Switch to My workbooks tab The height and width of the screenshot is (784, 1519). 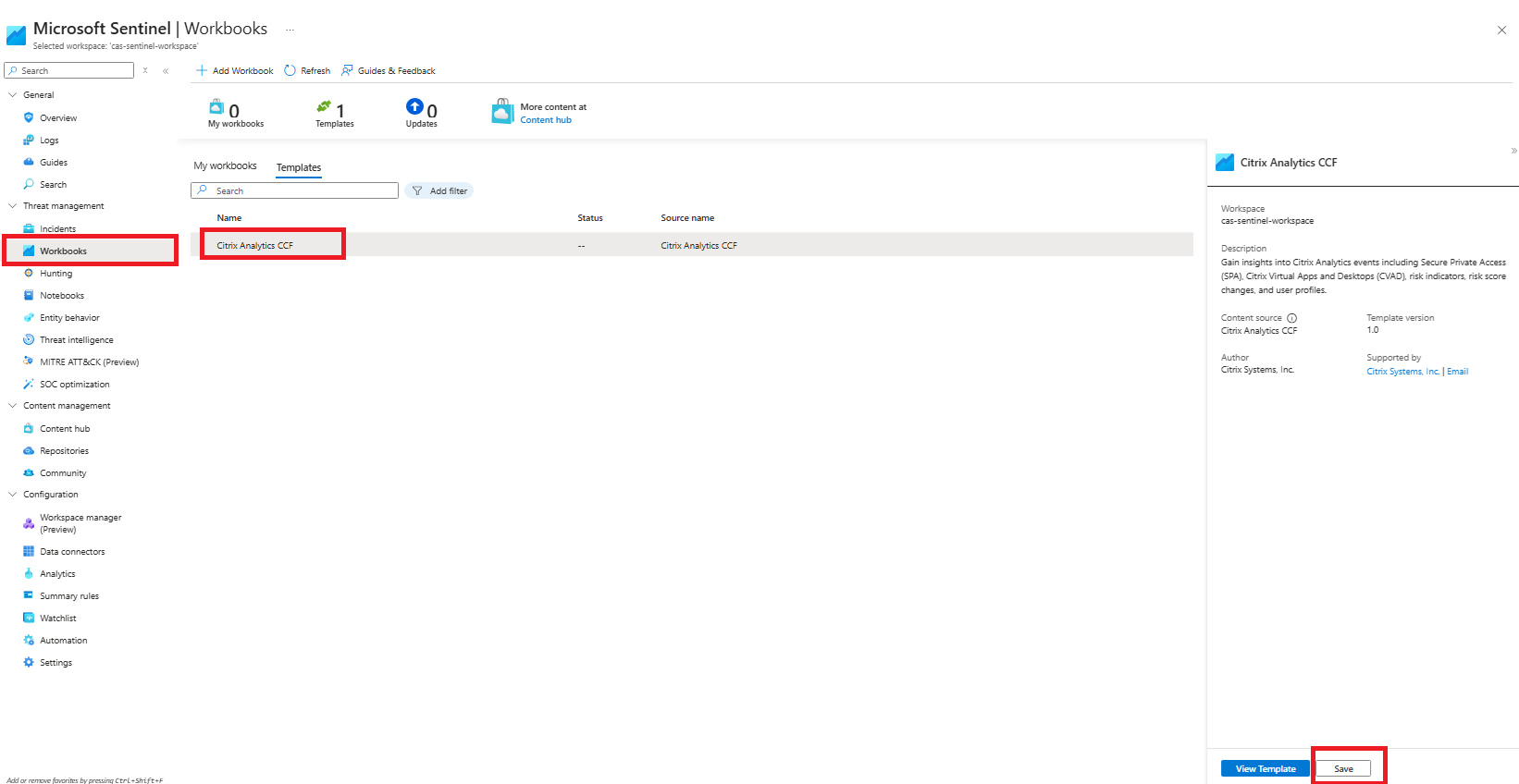(x=225, y=166)
